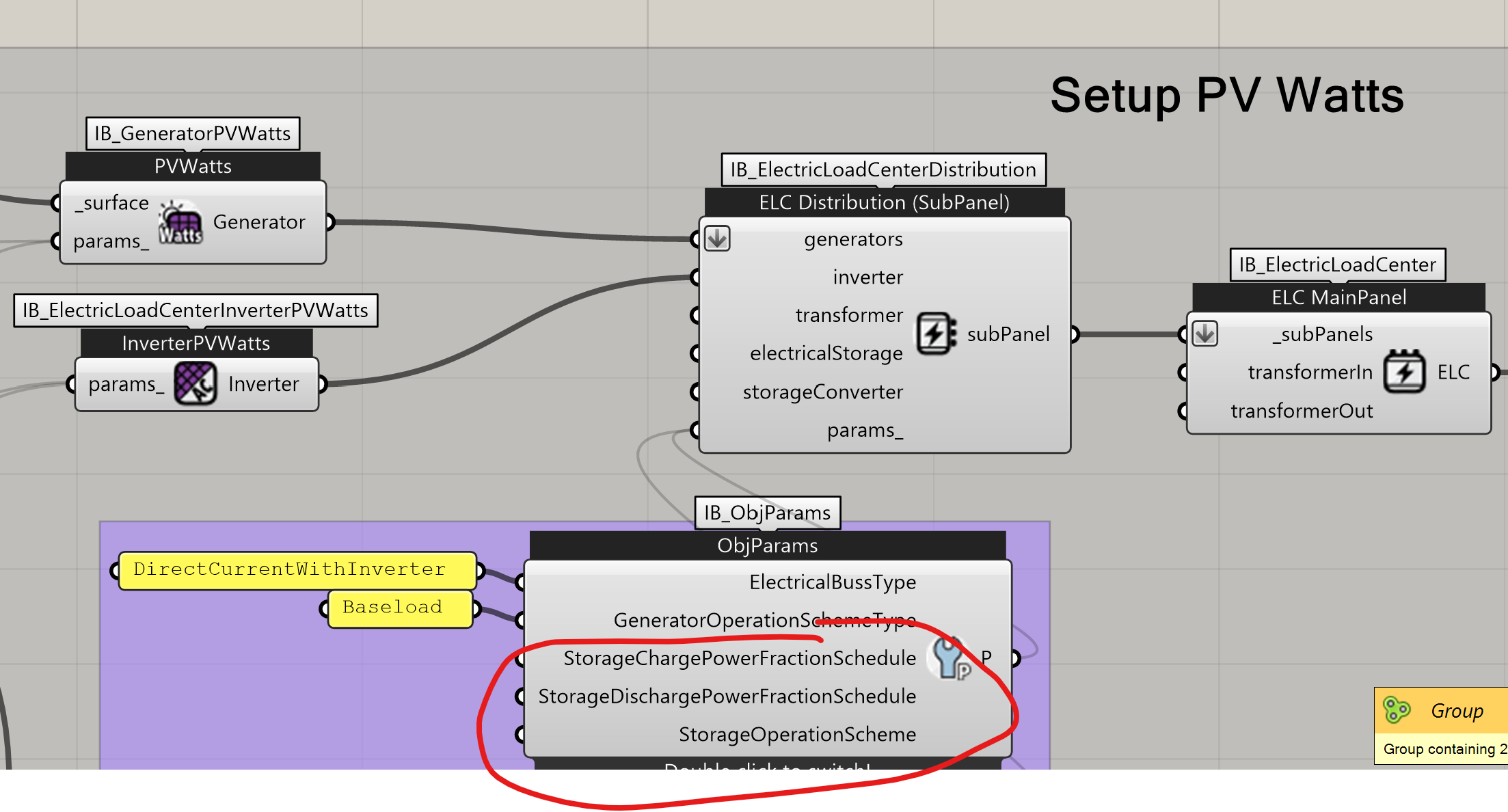Click the InverterPVWatts component icon

[x=195, y=383]
